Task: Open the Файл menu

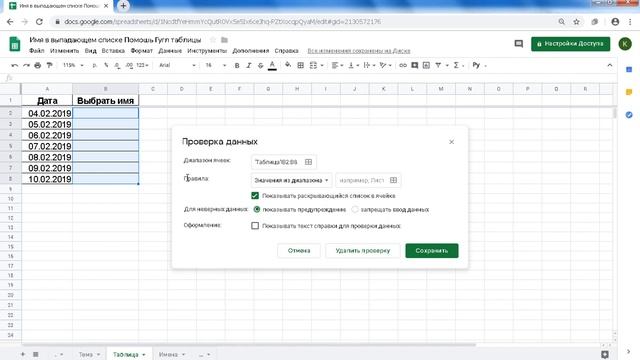Action: [36, 51]
